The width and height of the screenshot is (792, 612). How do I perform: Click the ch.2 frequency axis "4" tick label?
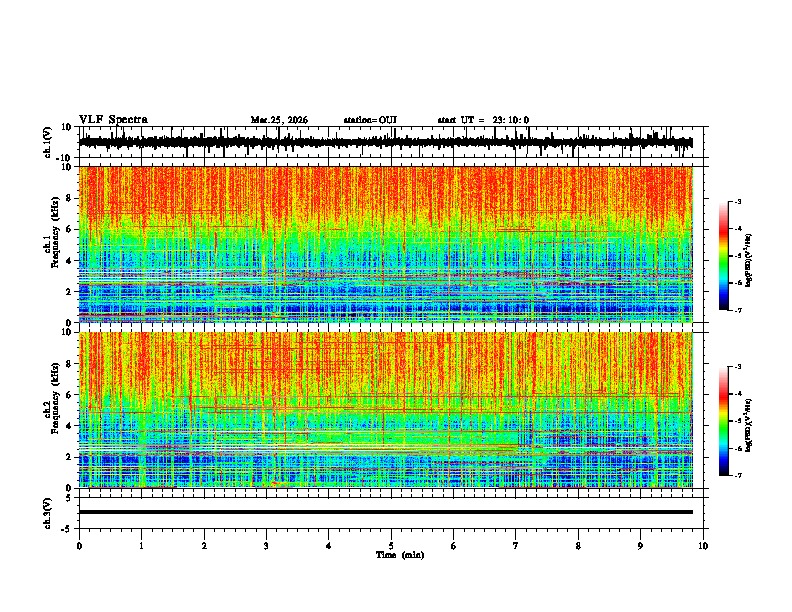click(69, 426)
